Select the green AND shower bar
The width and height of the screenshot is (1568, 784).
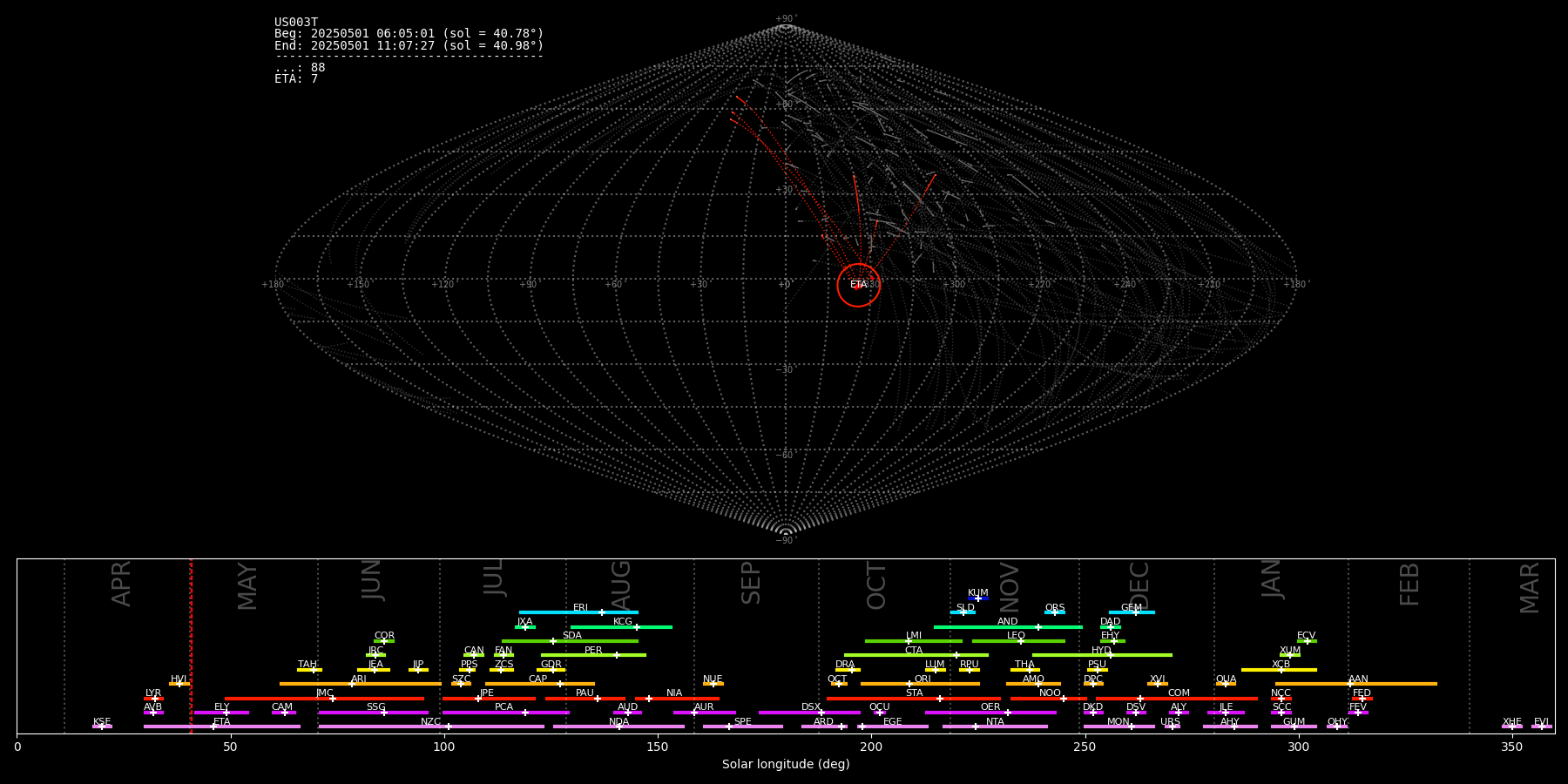tap(976, 627)
